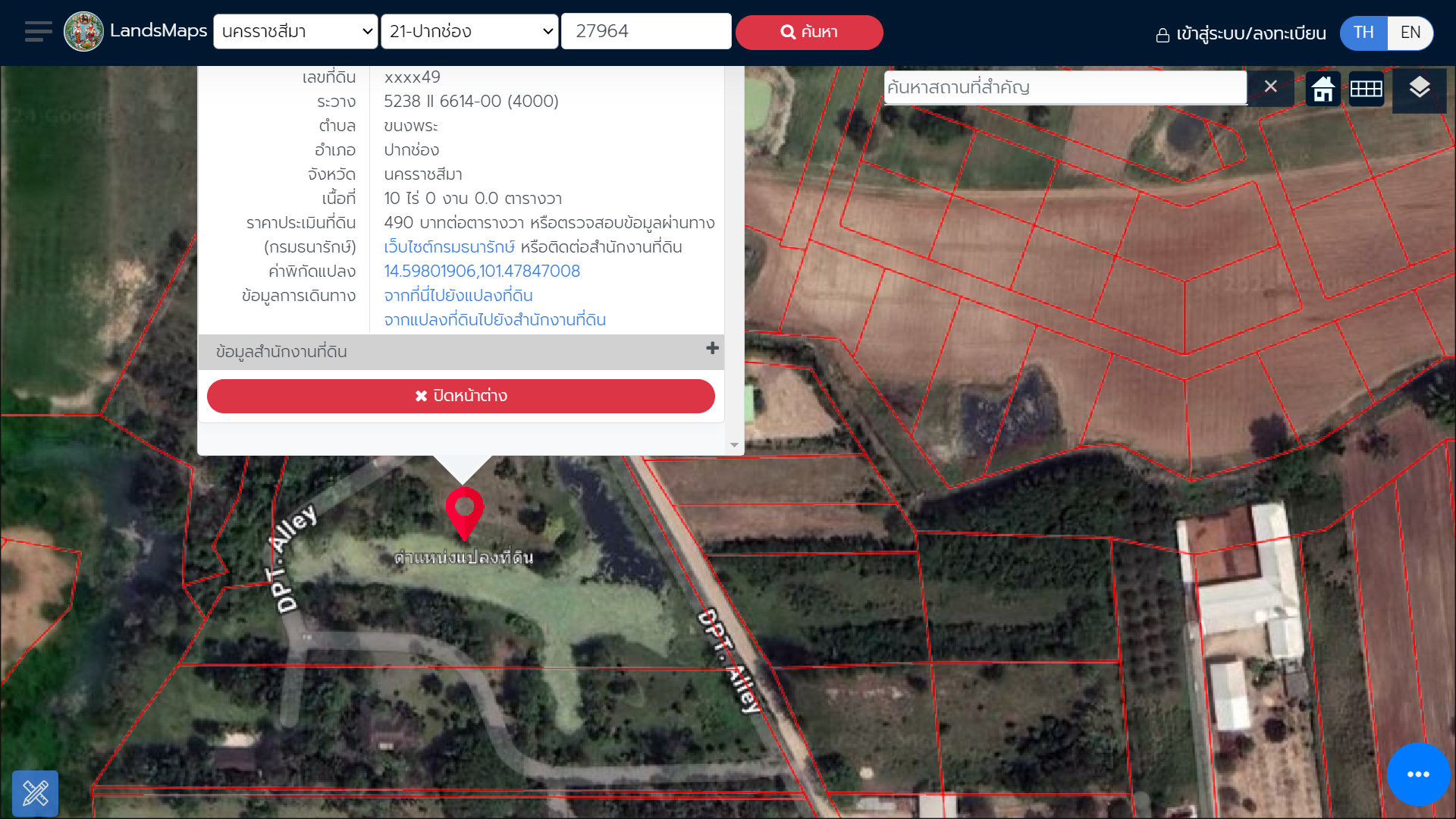Click ปิดหน้าต่าง close window button
The width and height of the screenshot is (1456, 819).
[461, 396]
